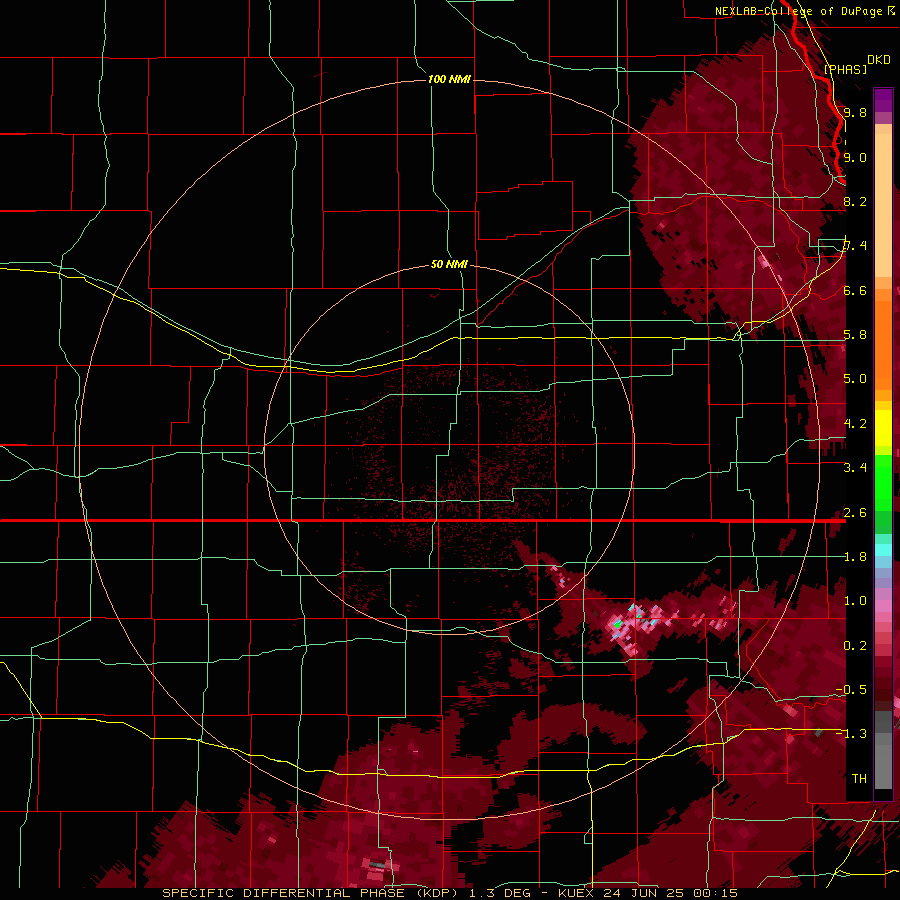Click the 4.2 legend value
This screenshot has height=900, width=900.
tap(855, 424)
